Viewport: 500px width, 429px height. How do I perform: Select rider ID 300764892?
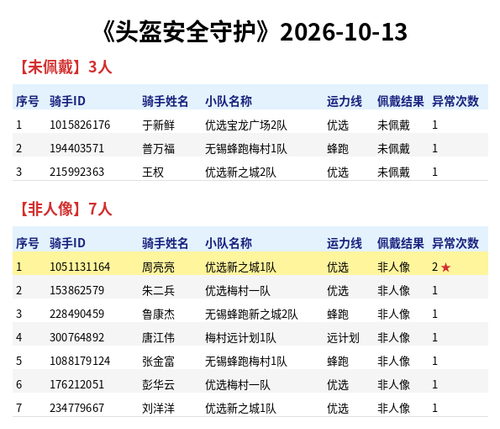[x=77, y=338]
